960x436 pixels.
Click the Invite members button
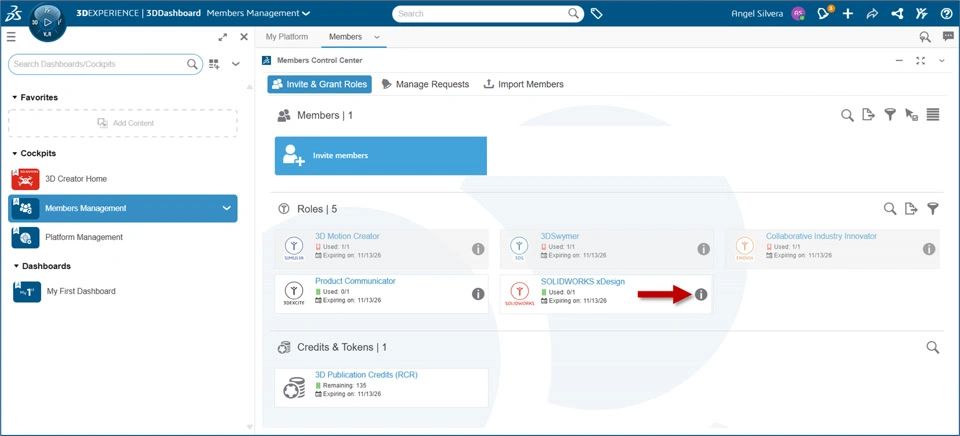coord(381,156)
